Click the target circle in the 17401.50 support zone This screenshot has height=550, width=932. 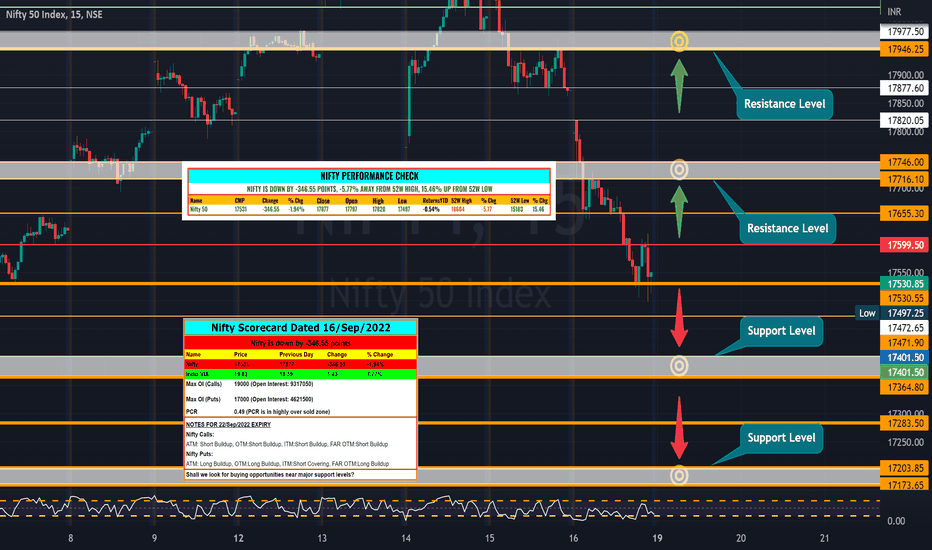pyautogui.click(x=679, y=366)
